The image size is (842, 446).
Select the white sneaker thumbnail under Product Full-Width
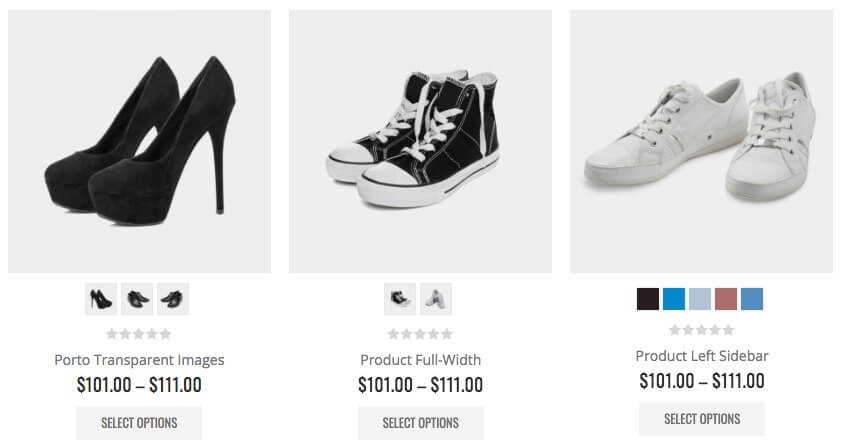436,299
